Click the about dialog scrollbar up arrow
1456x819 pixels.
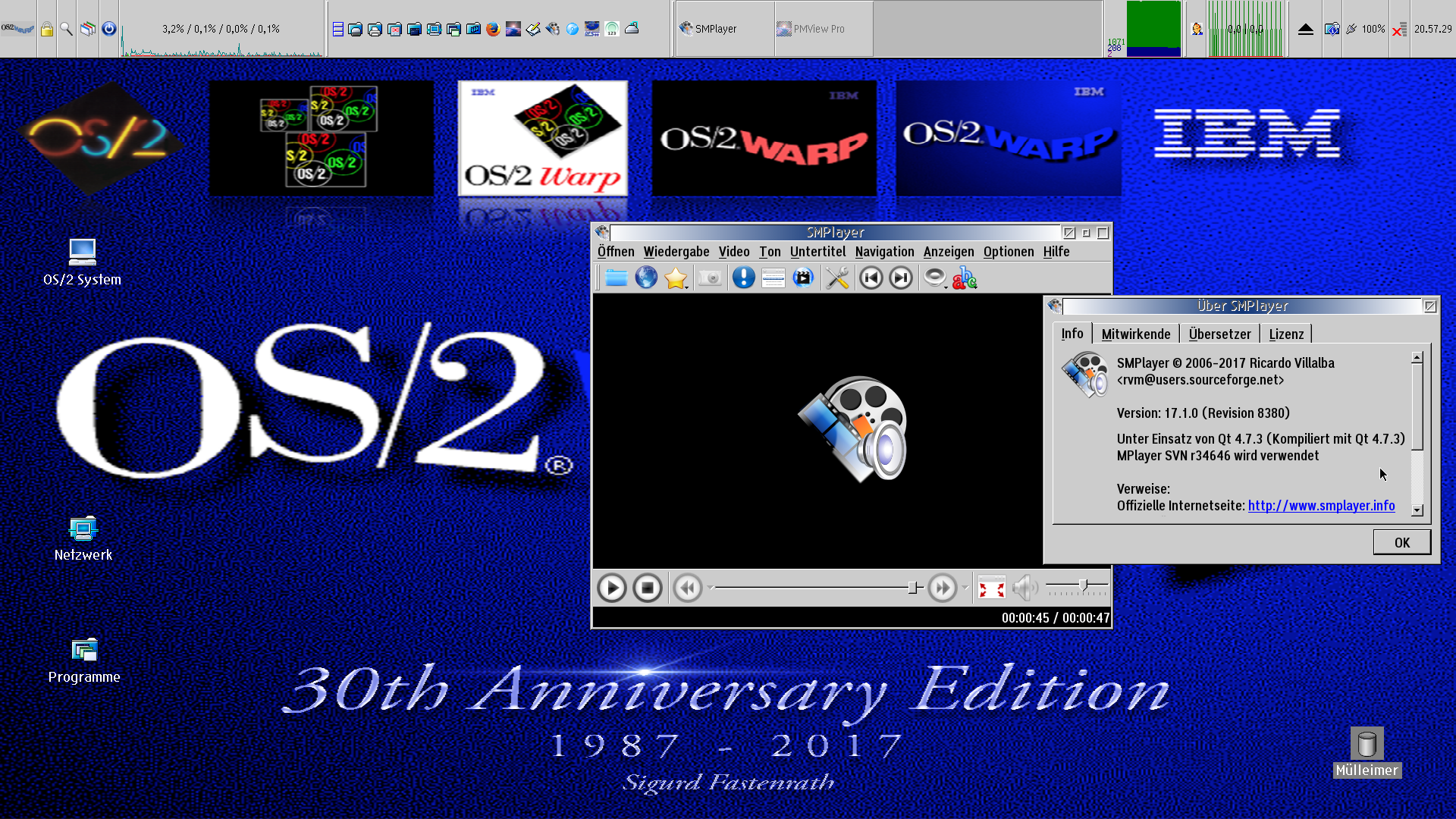pyautogui.click(x=1417, y=357)
